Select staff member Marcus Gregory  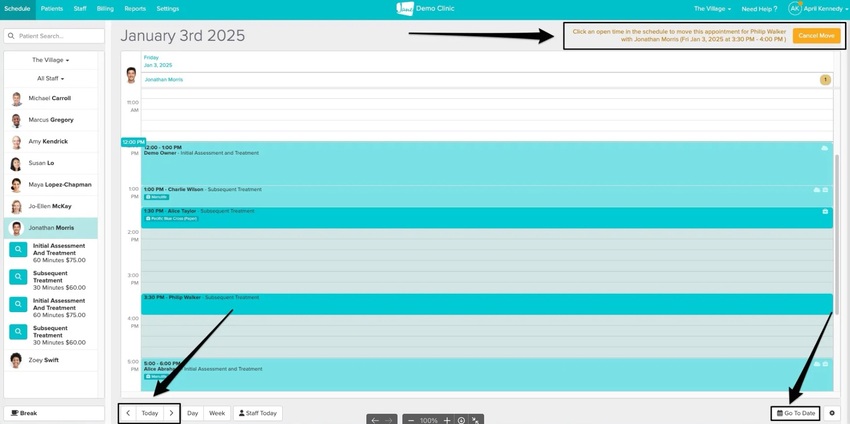[50, 120]
